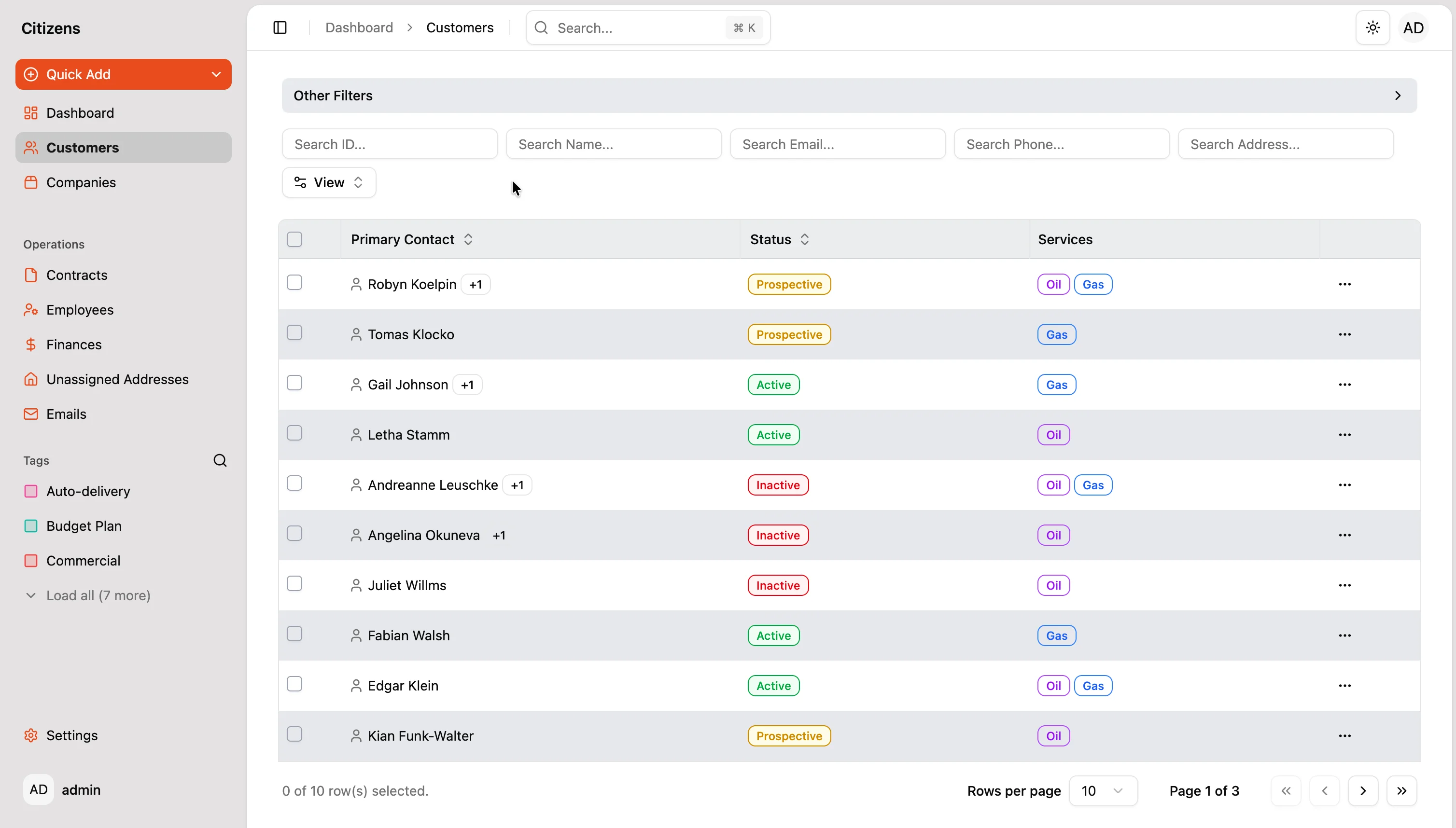Go to the next page arrow
Screen dimensions: 1456x828
[1363, 790]
